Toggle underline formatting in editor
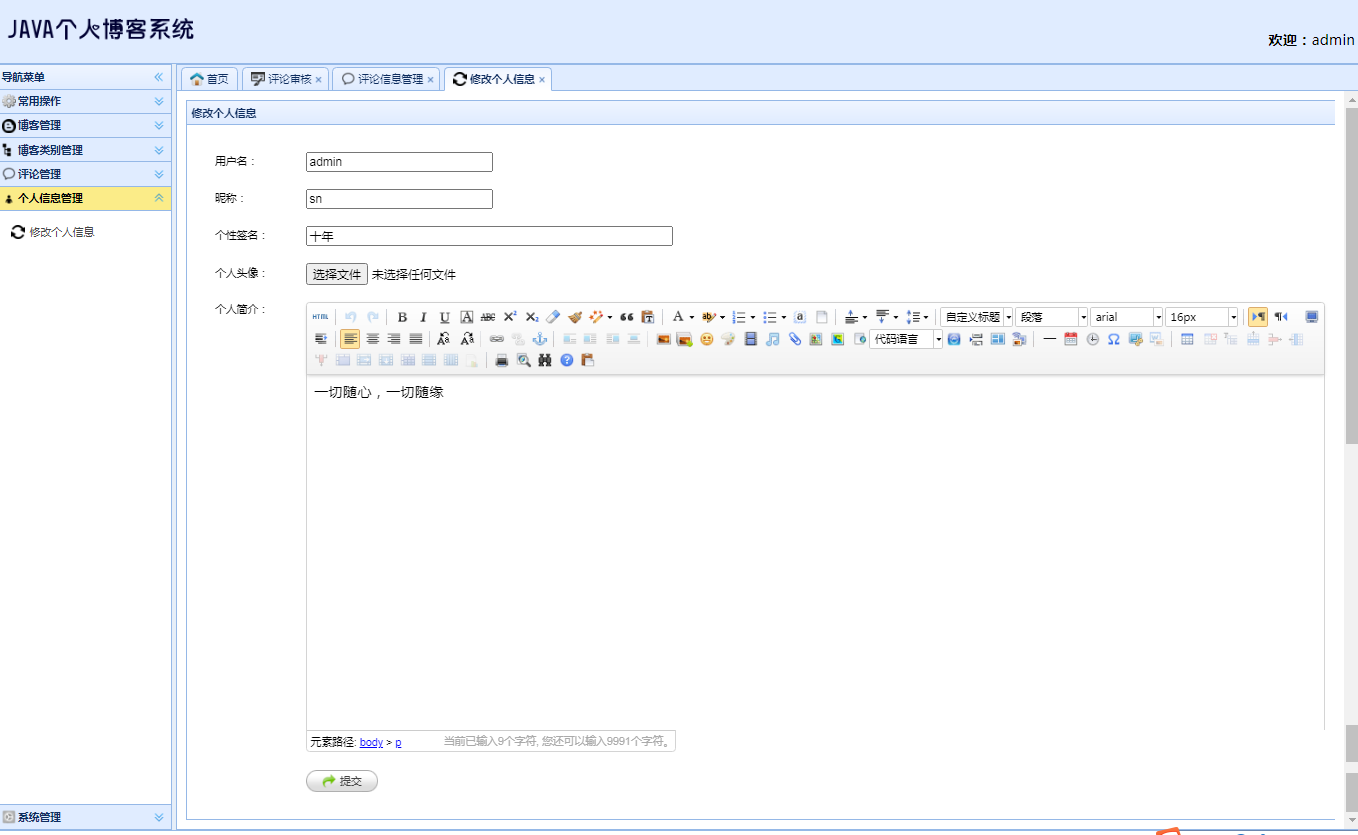Screen dimensions: 1358x835 [445, 317]
